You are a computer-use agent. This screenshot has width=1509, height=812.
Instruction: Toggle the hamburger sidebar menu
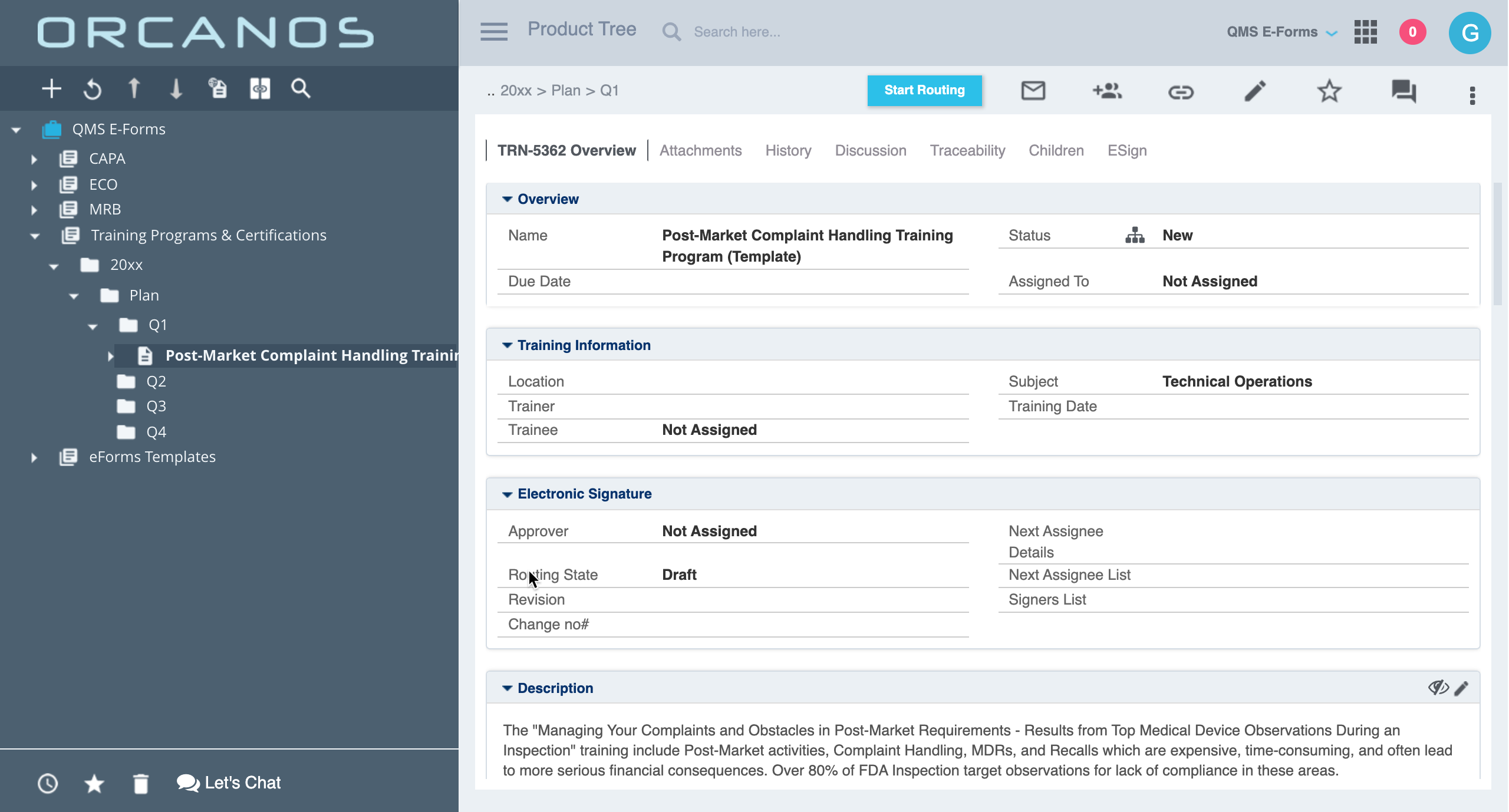coord(493,32)
